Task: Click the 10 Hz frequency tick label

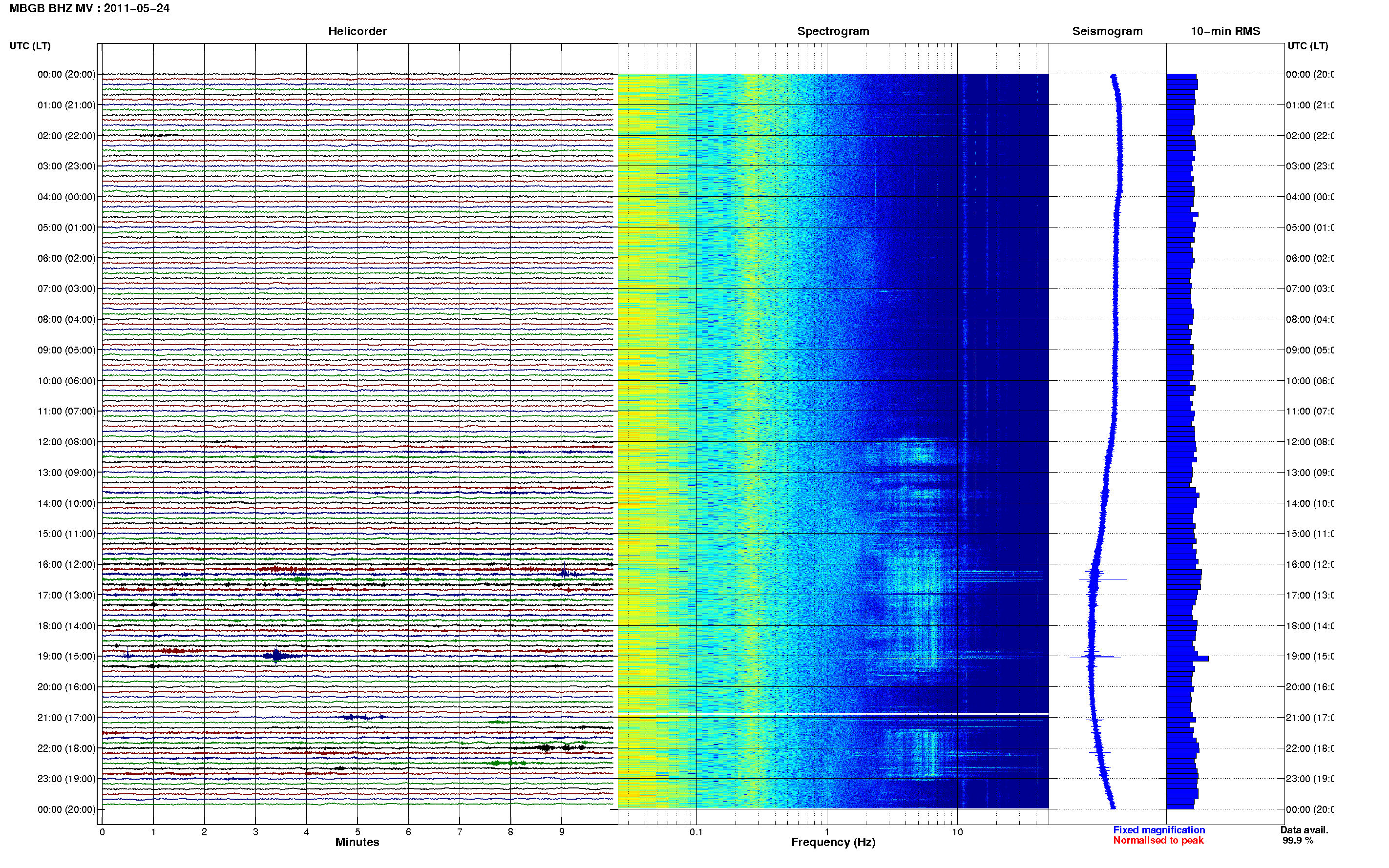Action: coord(957,832)
